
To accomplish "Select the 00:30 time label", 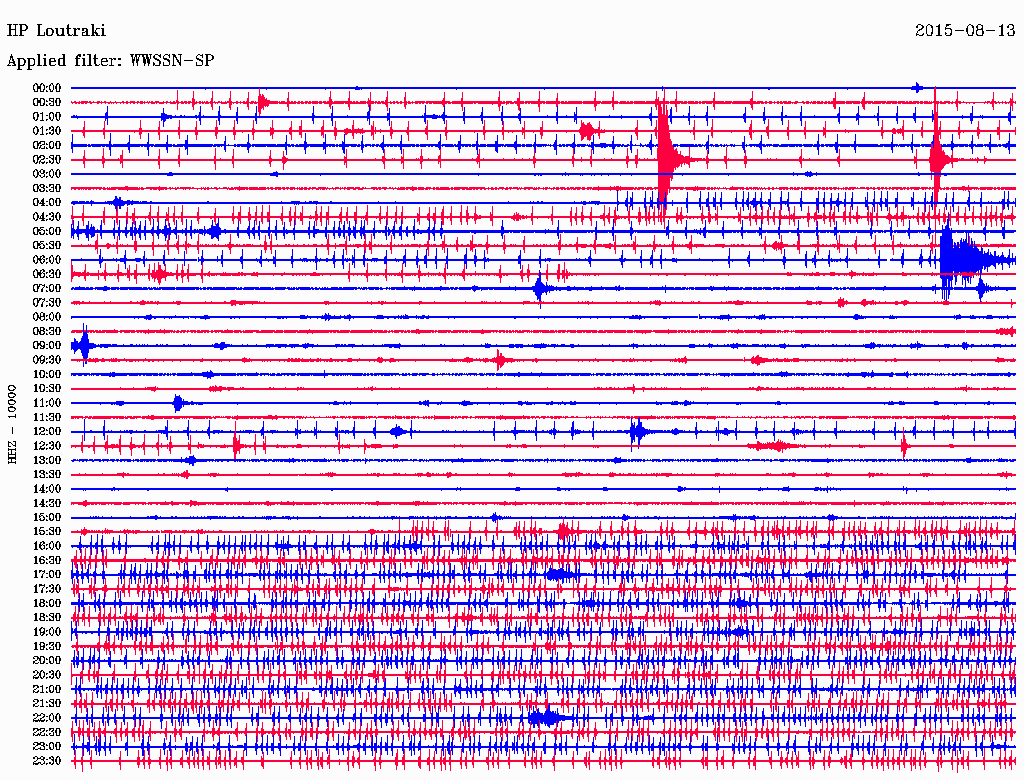I will (47, 103).
